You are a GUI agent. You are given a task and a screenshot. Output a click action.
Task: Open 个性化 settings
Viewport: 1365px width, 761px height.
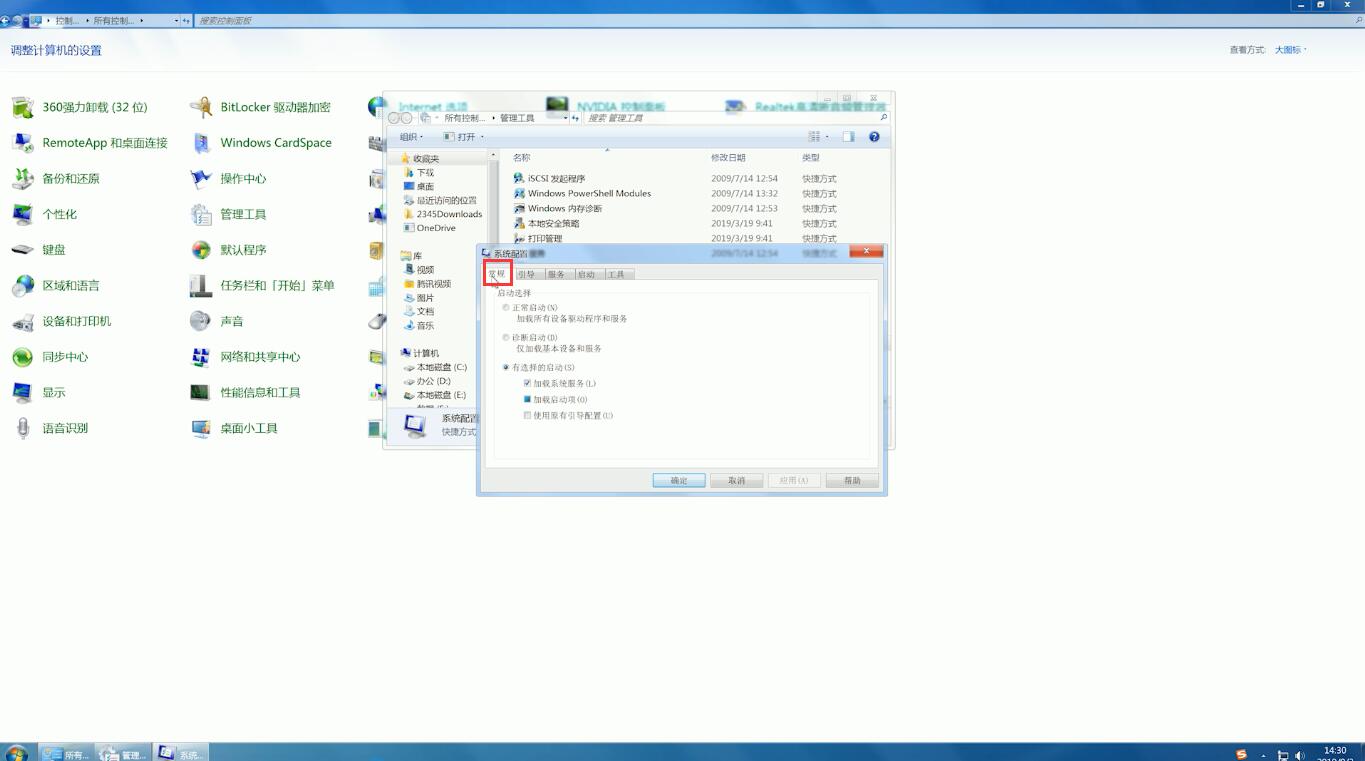point(45,214)
